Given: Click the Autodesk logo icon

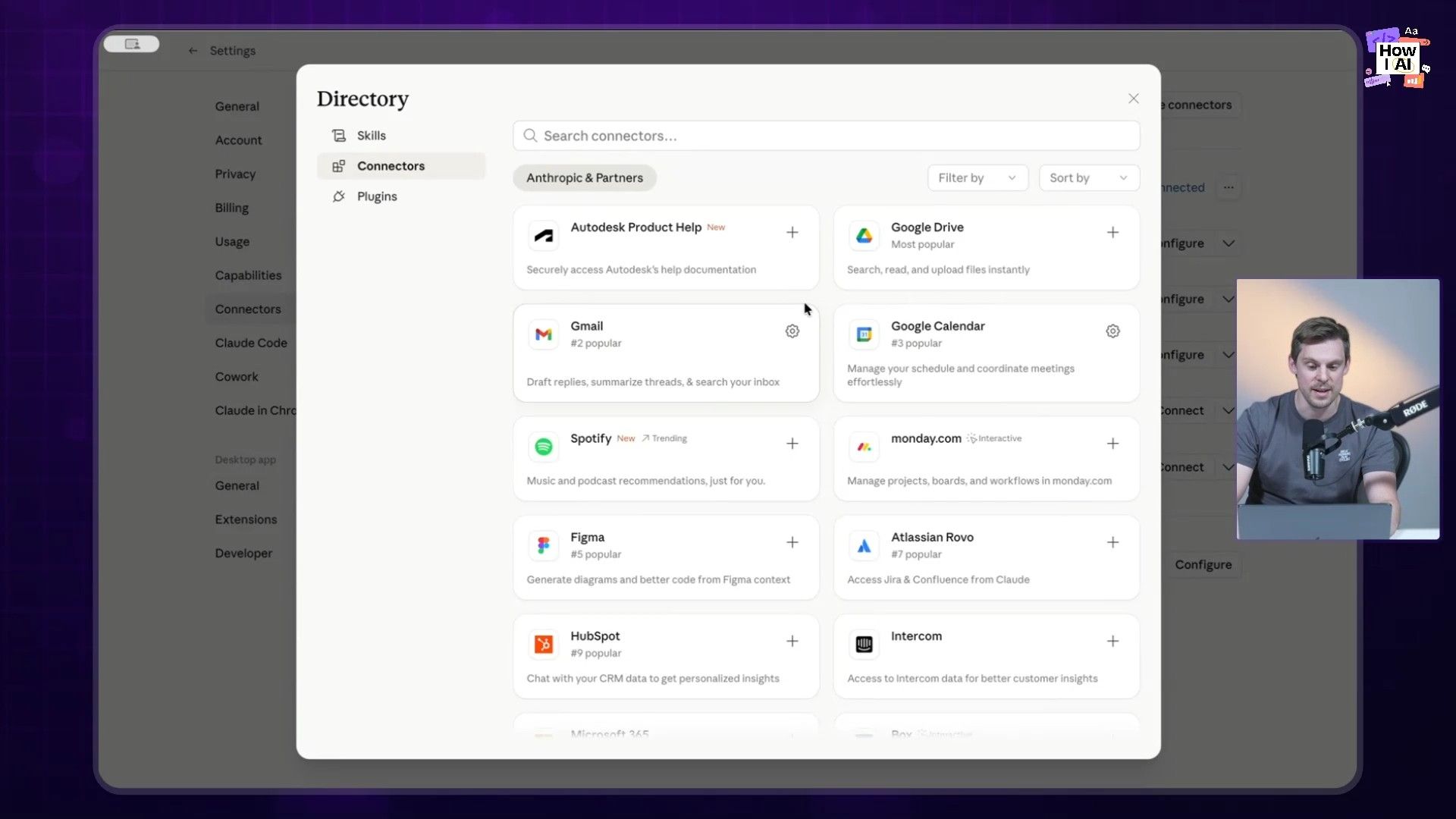Looking at the screenshot, I should tap(544, 236).
